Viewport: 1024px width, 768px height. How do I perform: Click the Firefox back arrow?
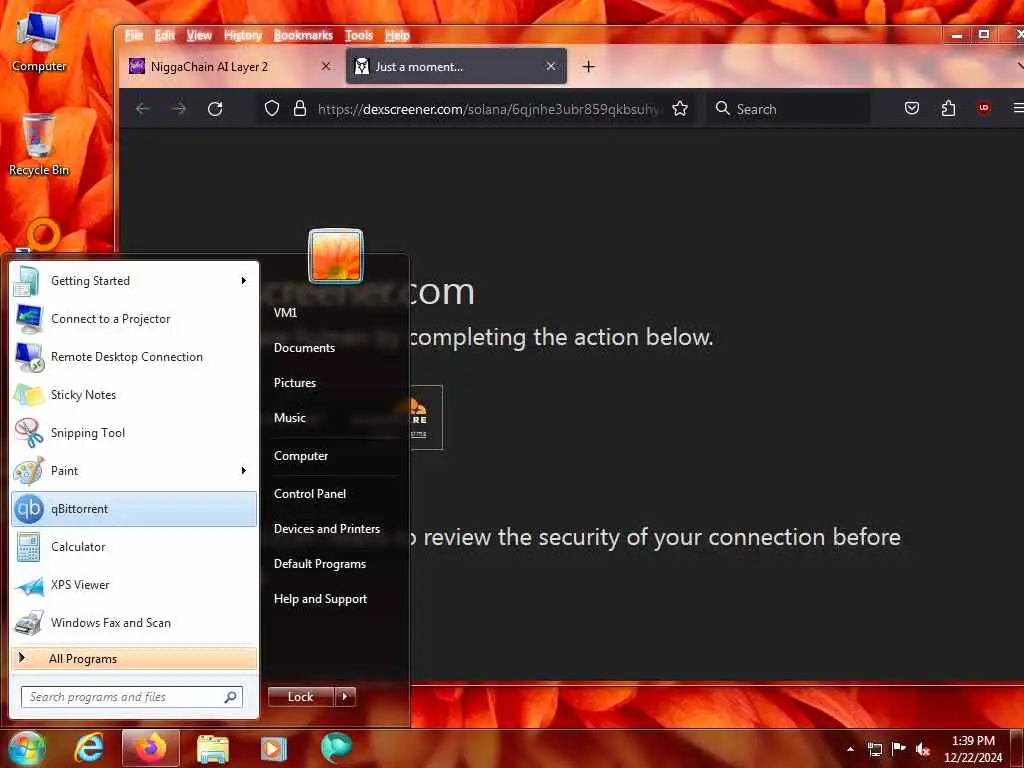143,109
